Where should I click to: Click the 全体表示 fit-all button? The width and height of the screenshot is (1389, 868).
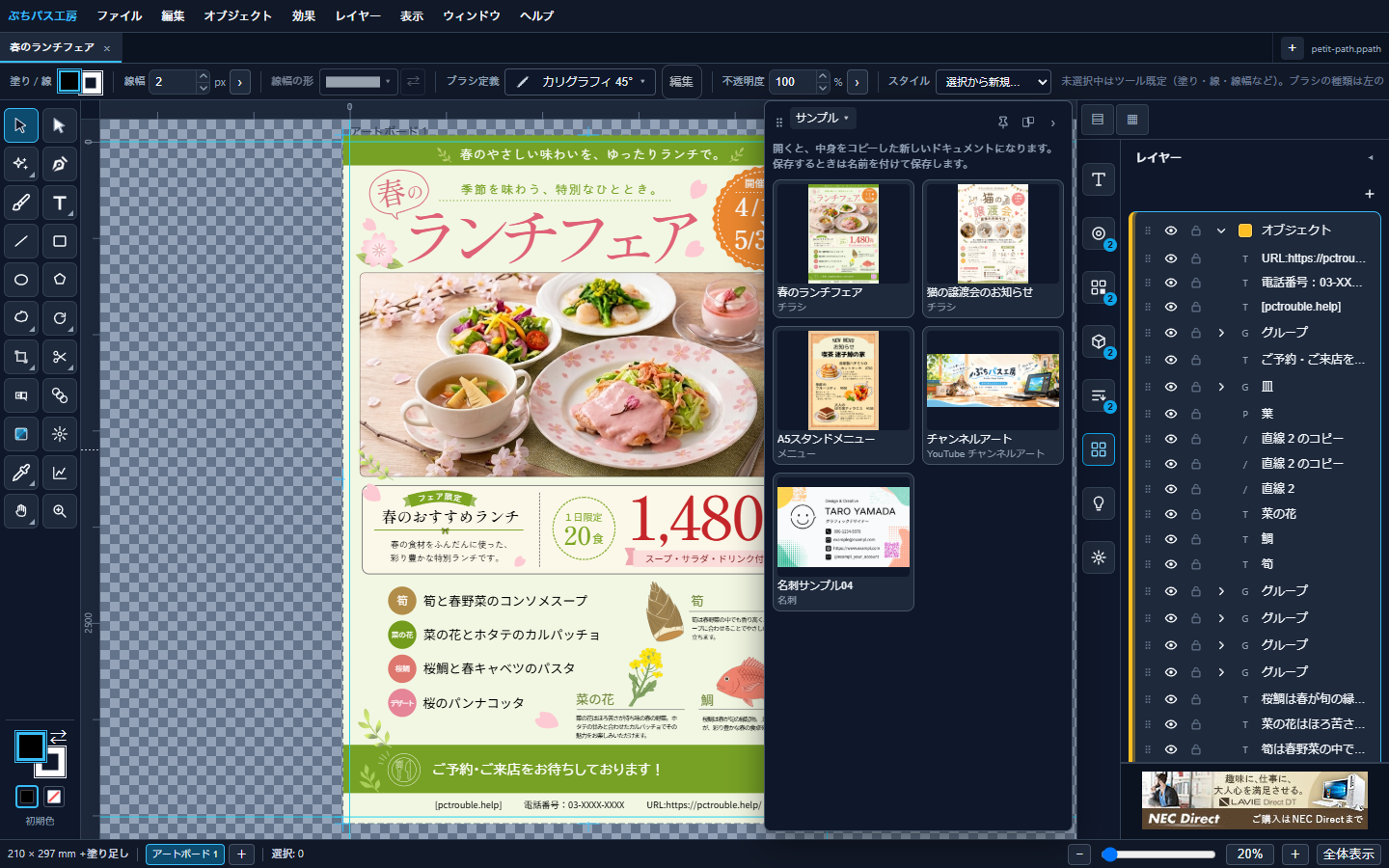coord(1348,854)
